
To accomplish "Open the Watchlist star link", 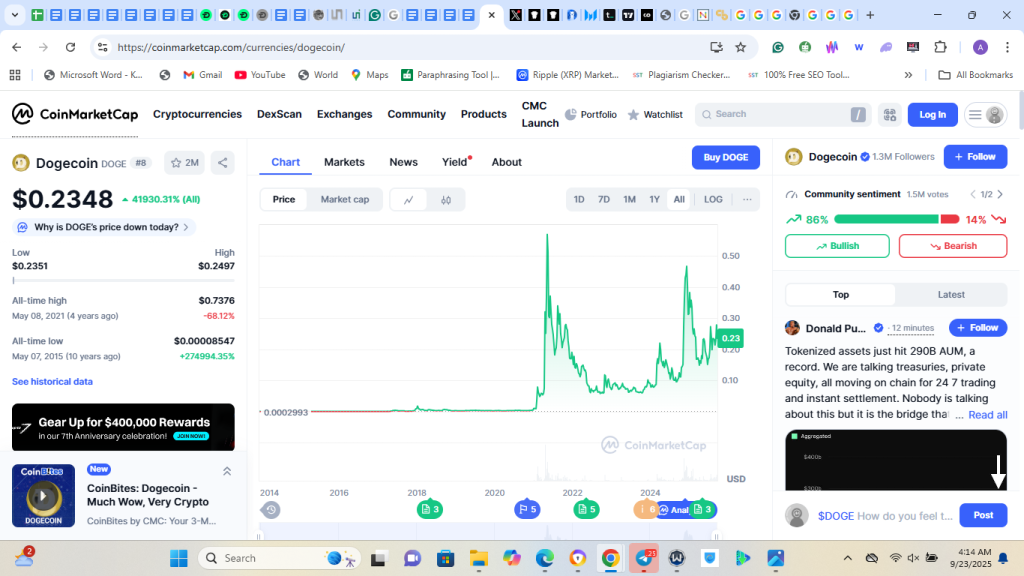I will [655, 114].
